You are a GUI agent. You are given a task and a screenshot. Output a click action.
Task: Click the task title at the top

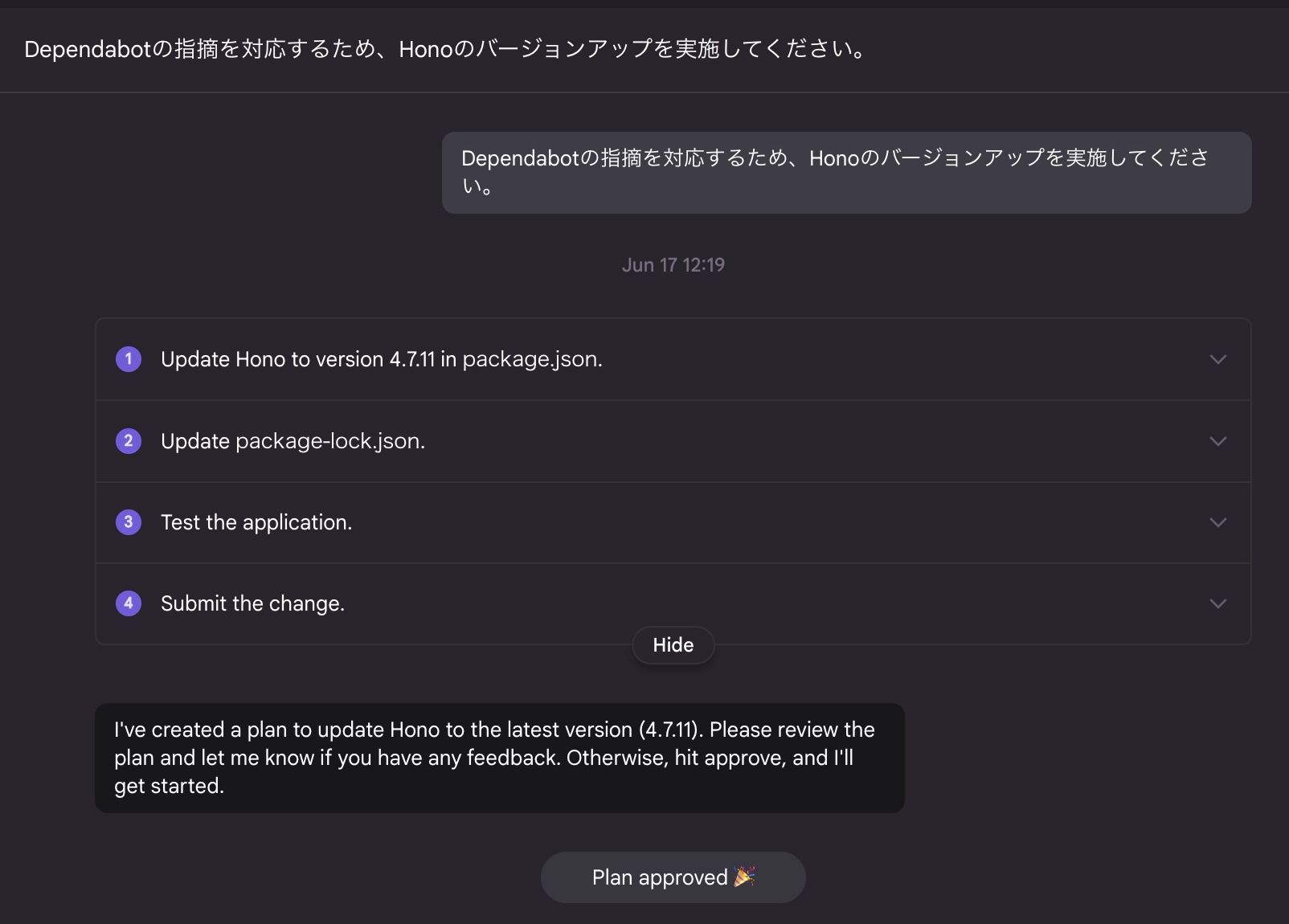444,49
